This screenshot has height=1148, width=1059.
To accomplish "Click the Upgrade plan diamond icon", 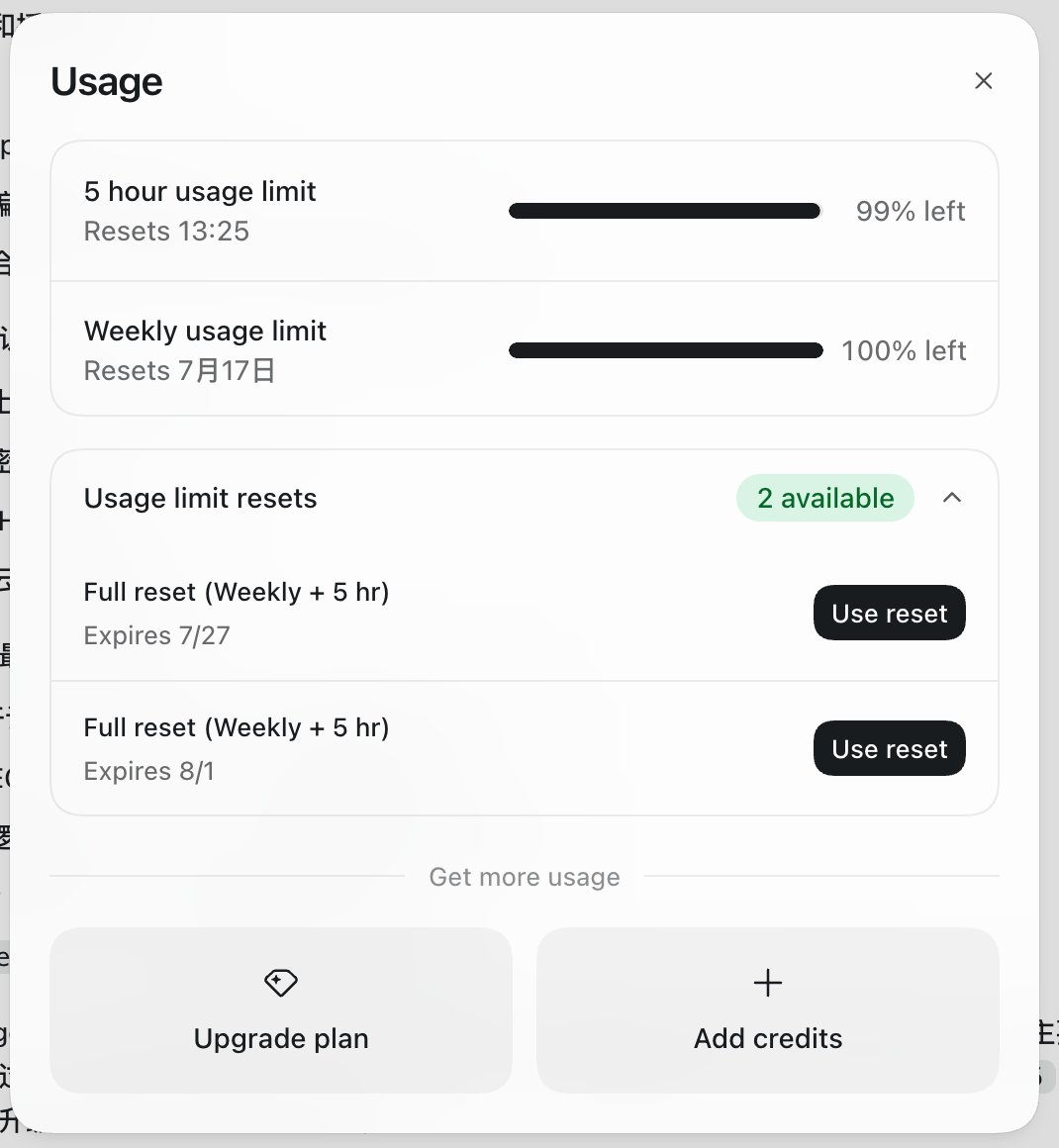I will coord(280,983).
